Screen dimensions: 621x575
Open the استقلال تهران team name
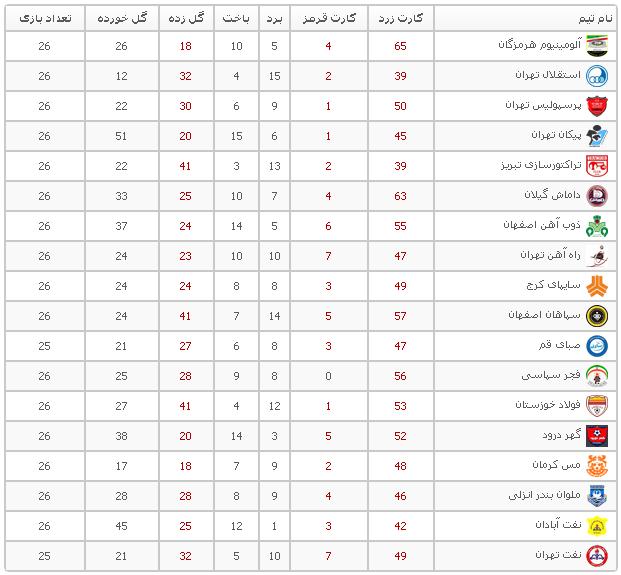(x=548, y=75)
